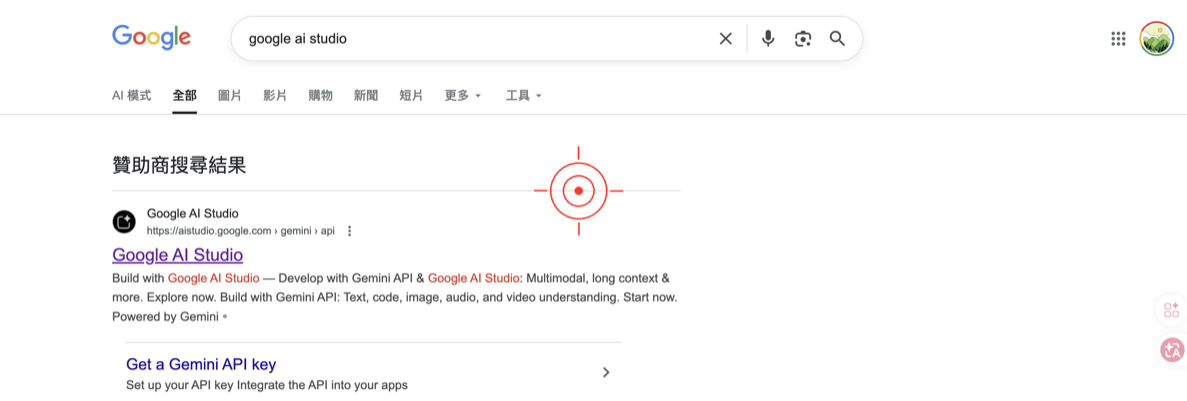
Task: Expand the 更多 dropdown
Action: pyautogui.click(x=463, y=95)
